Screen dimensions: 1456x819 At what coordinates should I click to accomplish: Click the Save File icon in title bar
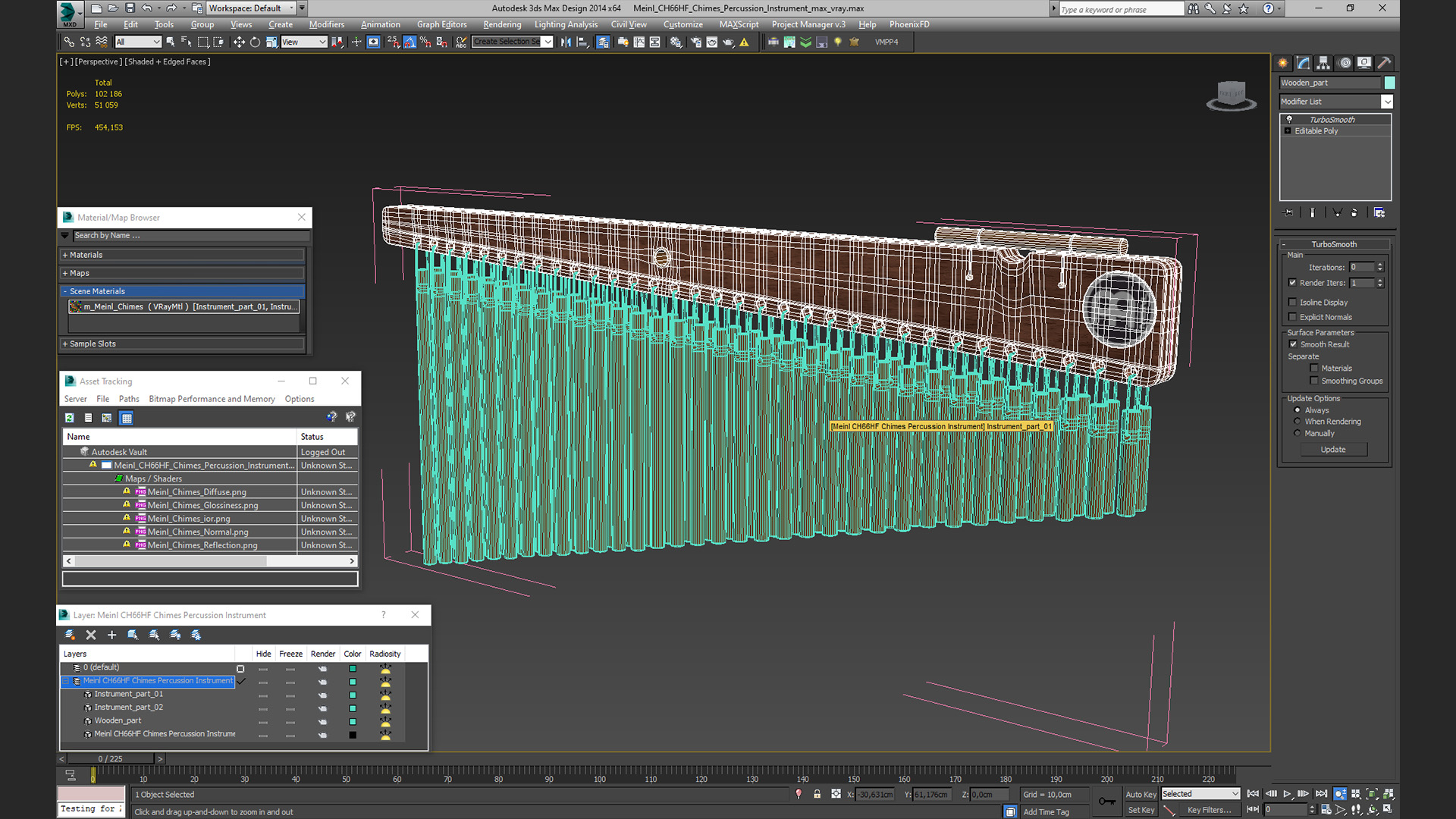coord(130,8)
